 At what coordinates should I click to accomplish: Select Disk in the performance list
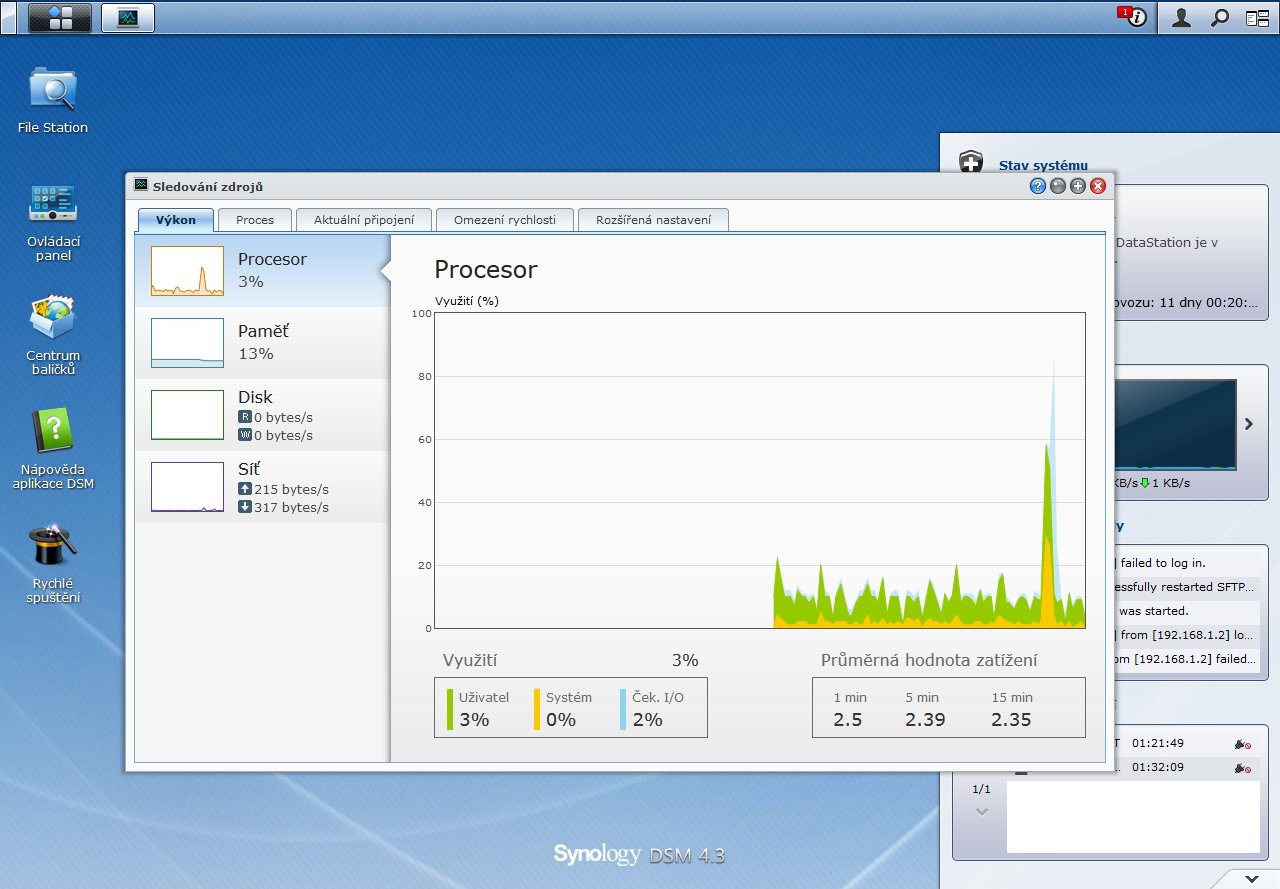point(262,414)
